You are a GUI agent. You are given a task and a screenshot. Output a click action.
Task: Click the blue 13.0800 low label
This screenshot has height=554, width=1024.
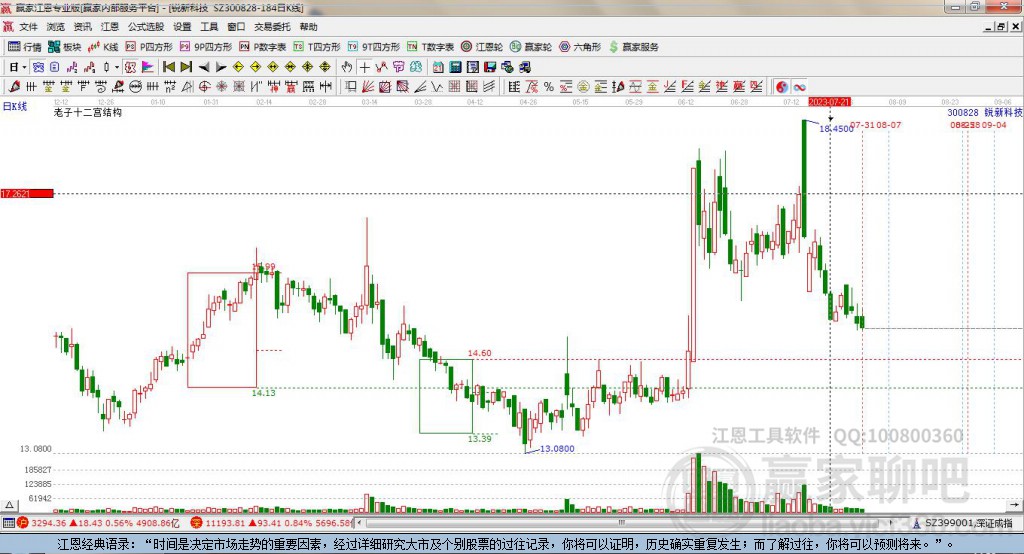[x=557, y=449]
